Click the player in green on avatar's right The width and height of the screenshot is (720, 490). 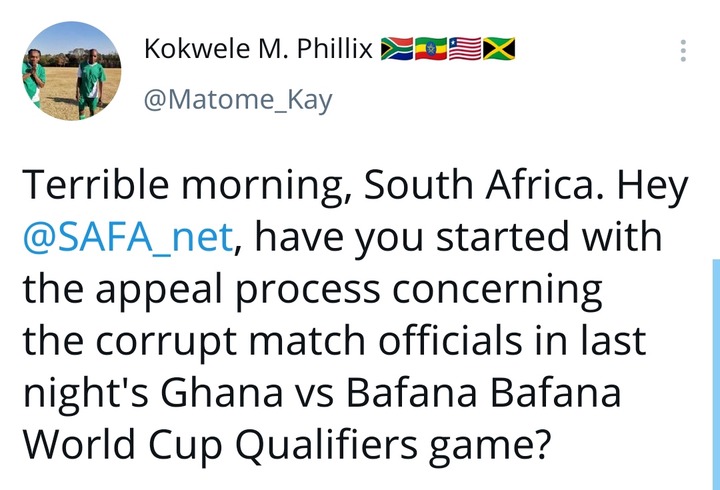tap(92, 75)
